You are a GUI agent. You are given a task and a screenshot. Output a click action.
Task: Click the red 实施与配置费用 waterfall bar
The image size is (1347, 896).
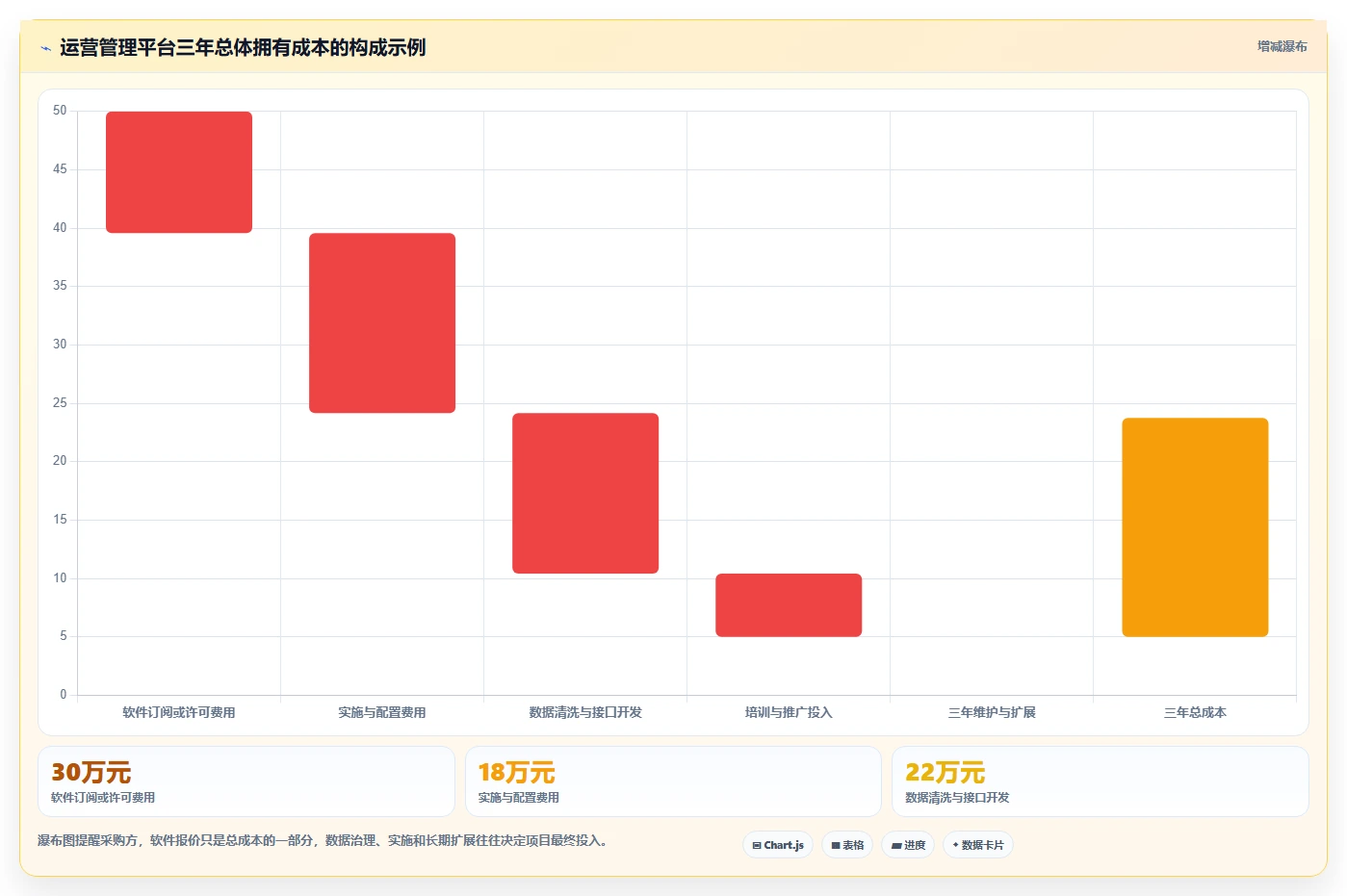tap(382, 323)
